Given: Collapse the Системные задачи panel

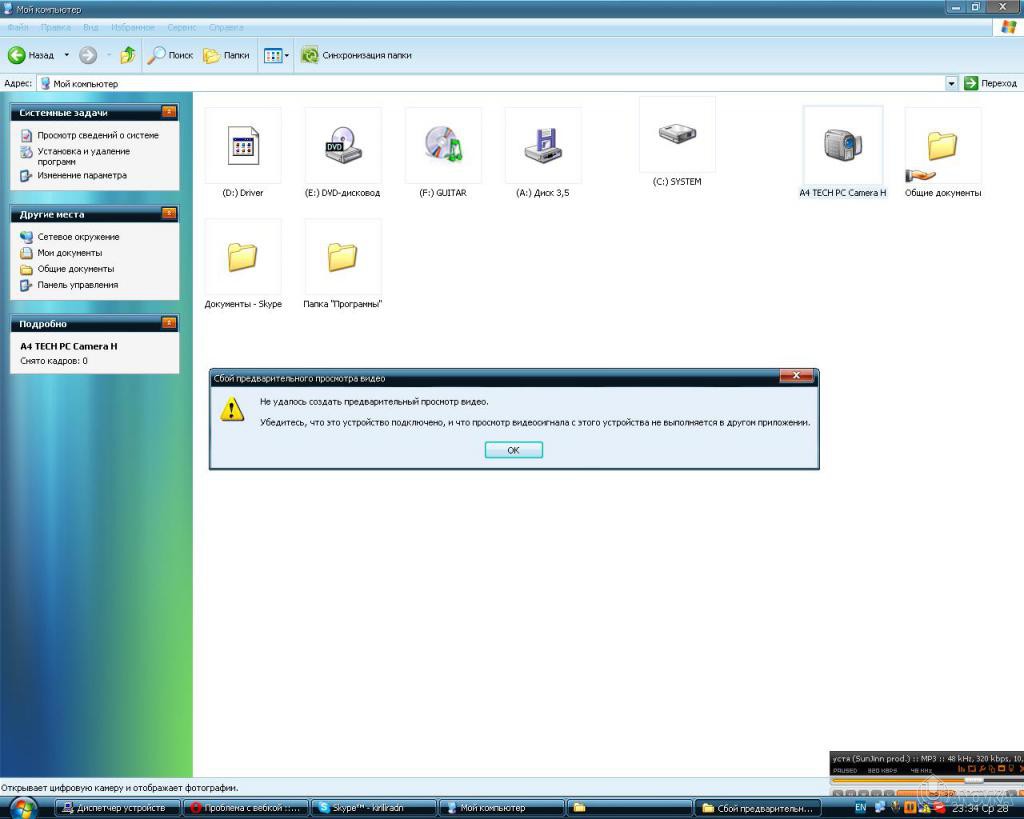Looking at the screenshot, I should [x=169, y=113].
